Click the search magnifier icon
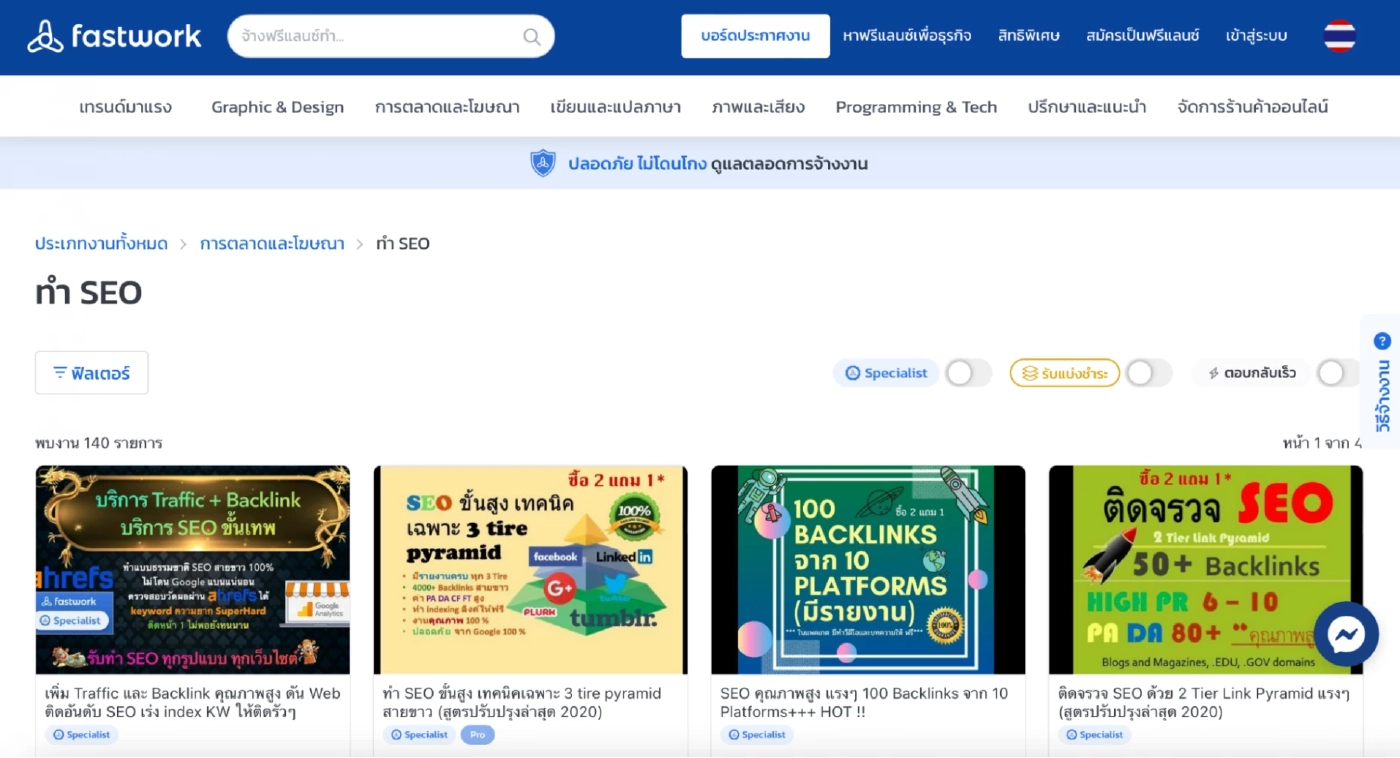Screen dimensions: 1400x758 [531, 37]
